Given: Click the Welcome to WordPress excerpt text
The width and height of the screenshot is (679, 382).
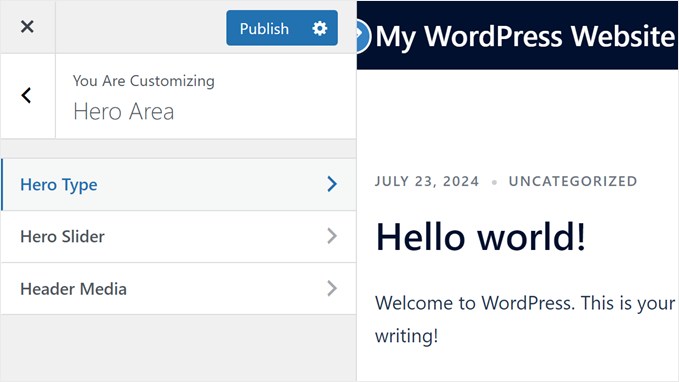Looking at the screenshot, I should [525, 319].
